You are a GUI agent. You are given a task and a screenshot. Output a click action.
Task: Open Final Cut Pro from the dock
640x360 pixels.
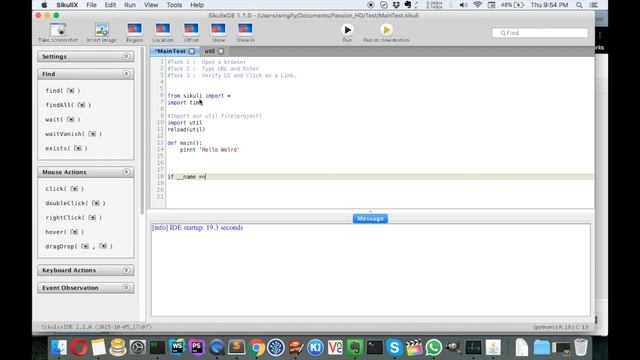point(414,348)
